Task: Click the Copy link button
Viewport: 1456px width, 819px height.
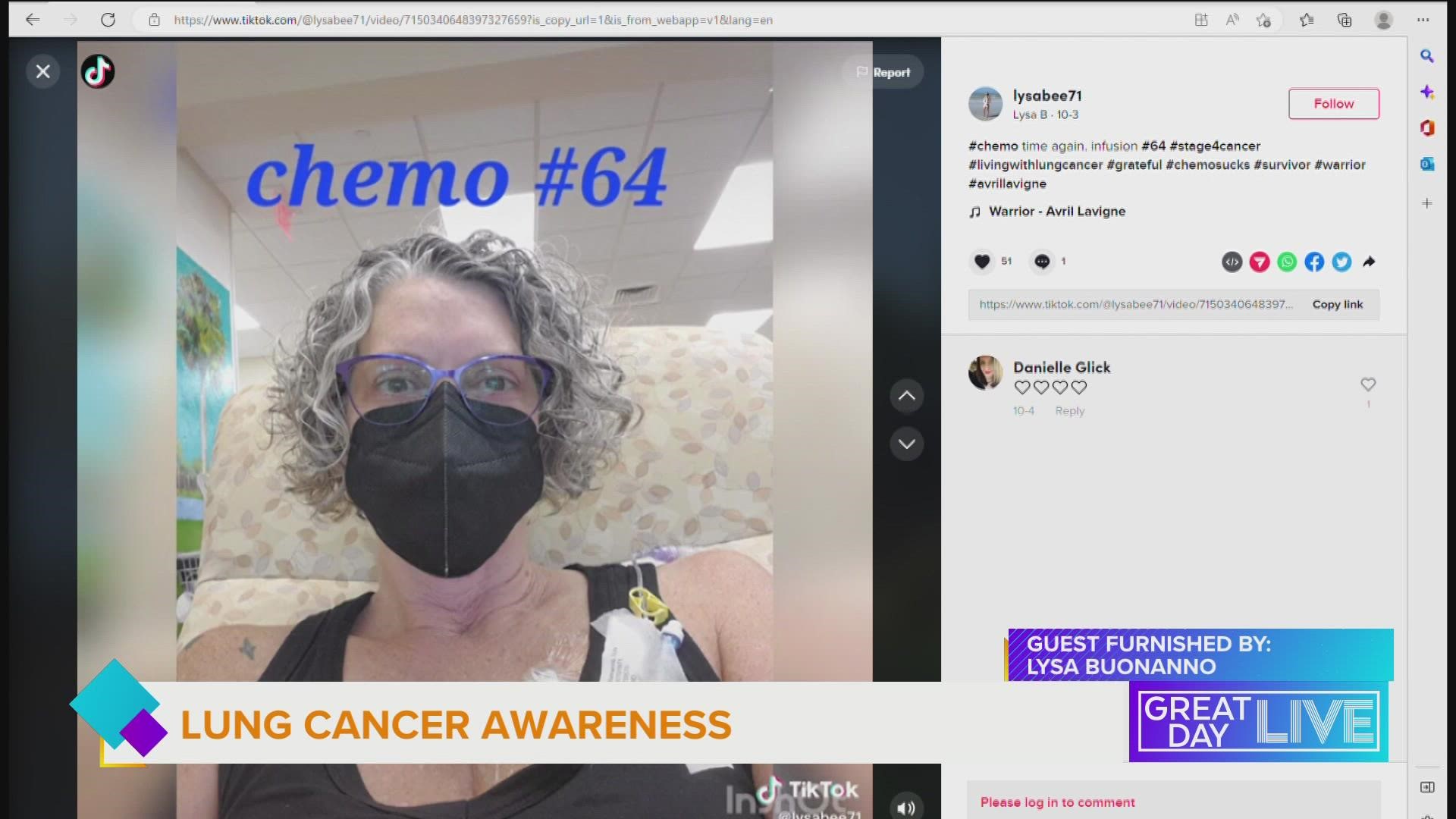Action: point(1338,303)
